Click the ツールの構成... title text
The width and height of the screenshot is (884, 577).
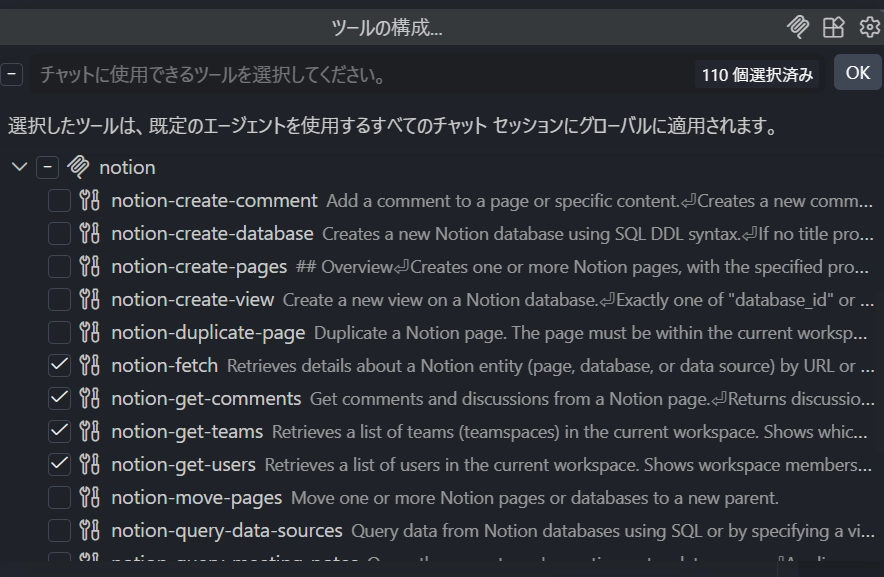click(386, 27)
